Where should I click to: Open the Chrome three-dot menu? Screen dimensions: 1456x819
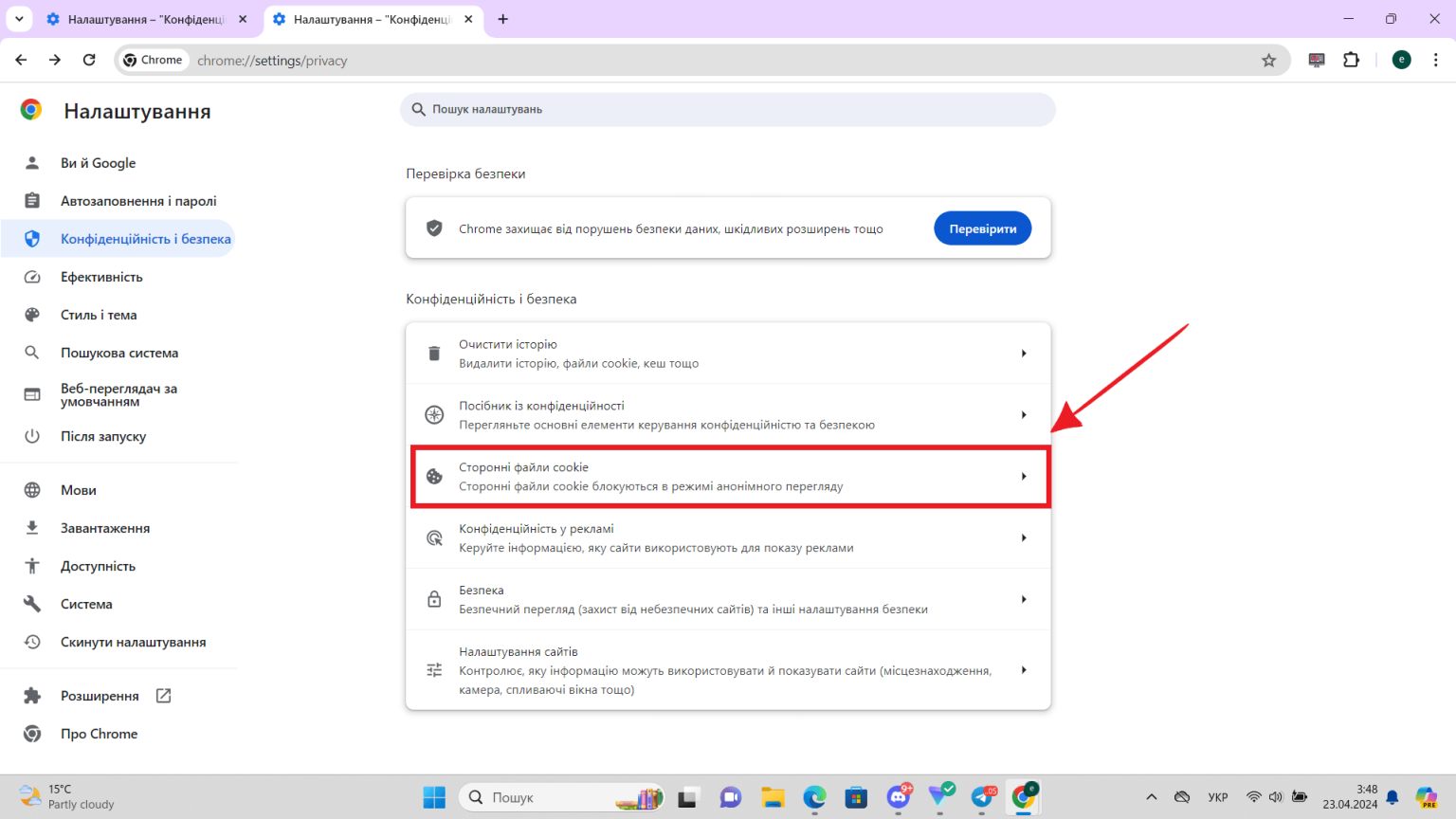[x=1435, y=60]
